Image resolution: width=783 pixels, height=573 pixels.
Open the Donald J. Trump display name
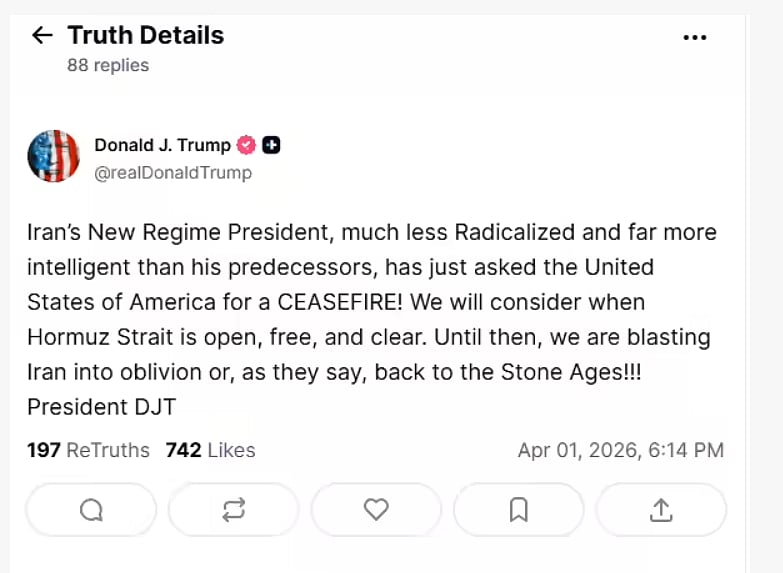[162, 145]
